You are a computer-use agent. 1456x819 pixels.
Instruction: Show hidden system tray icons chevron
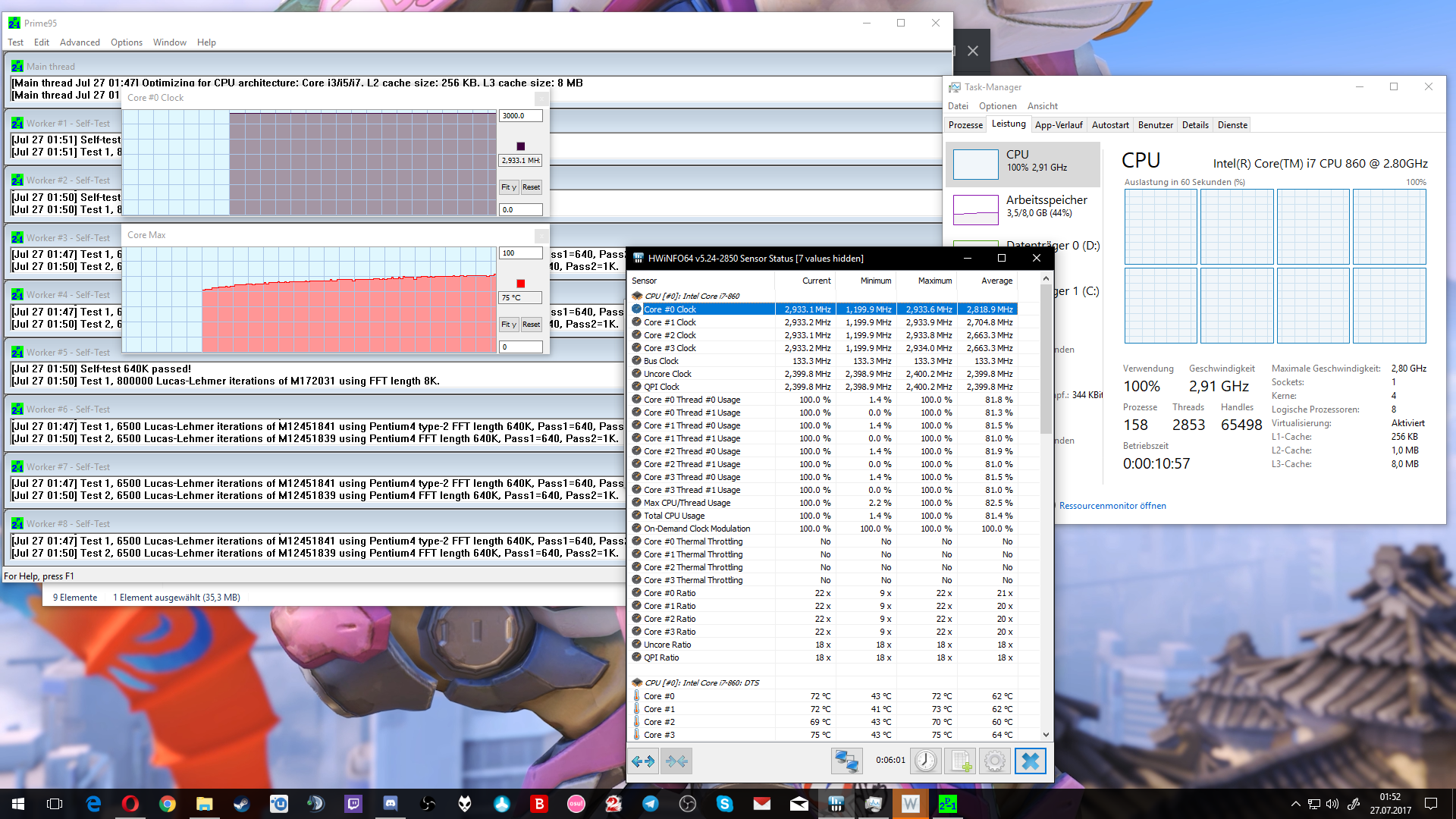[x=1295, y=804]
